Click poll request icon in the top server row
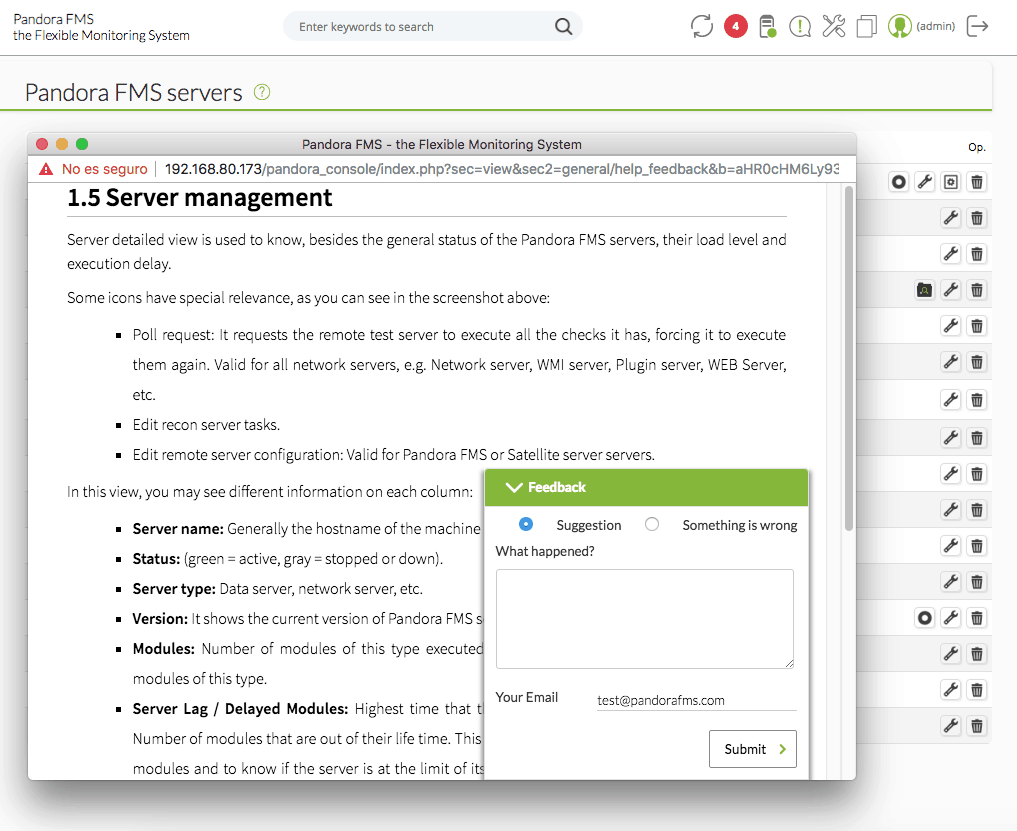 (x=898, y=182)
